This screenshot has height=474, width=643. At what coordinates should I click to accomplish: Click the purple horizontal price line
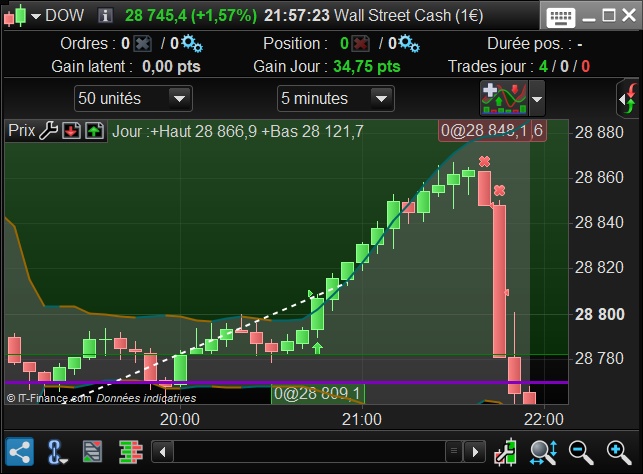[286, 383]
